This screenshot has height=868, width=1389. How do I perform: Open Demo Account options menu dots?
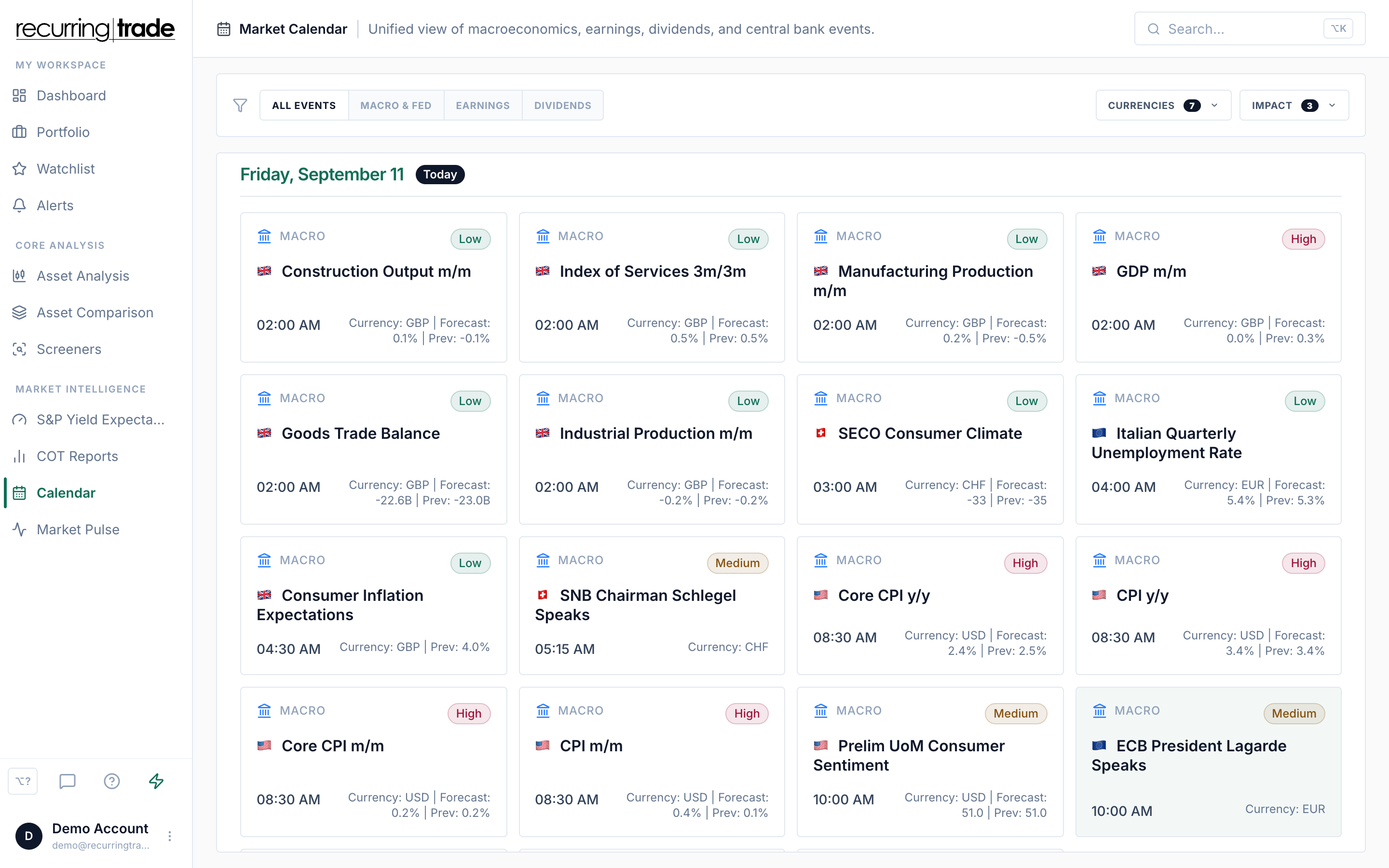pyautogui.click(x=169, y=836)
